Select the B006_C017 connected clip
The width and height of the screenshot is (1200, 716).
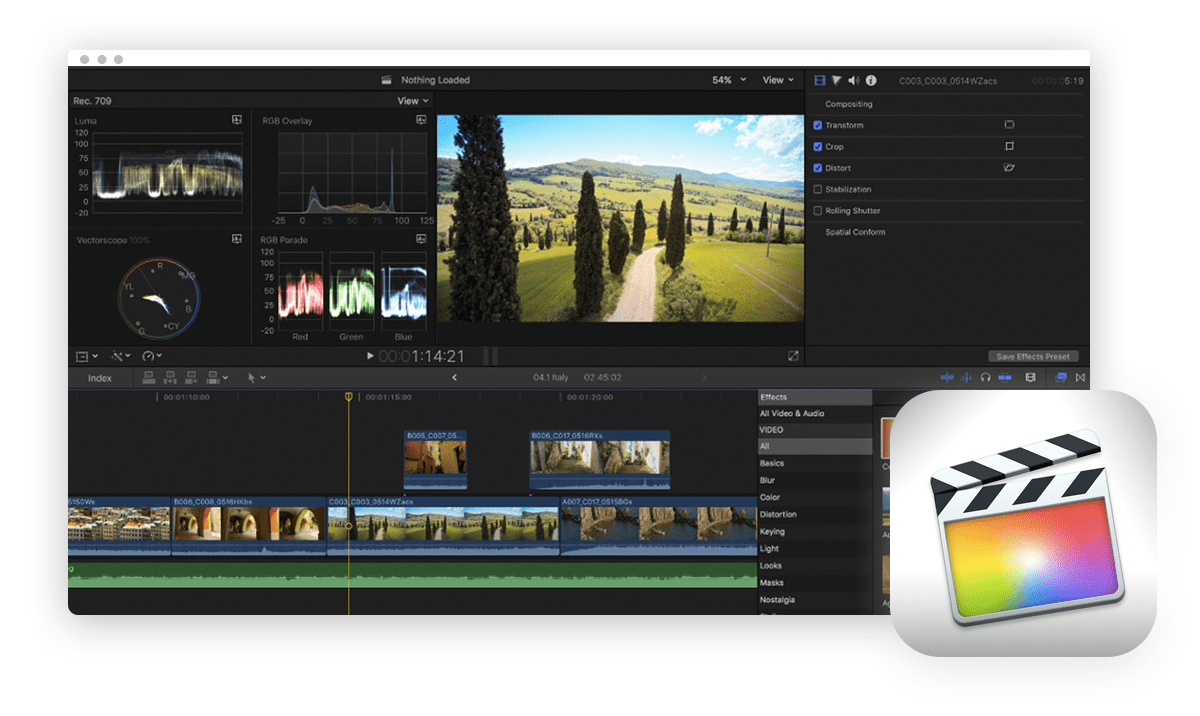coord(599,460)
